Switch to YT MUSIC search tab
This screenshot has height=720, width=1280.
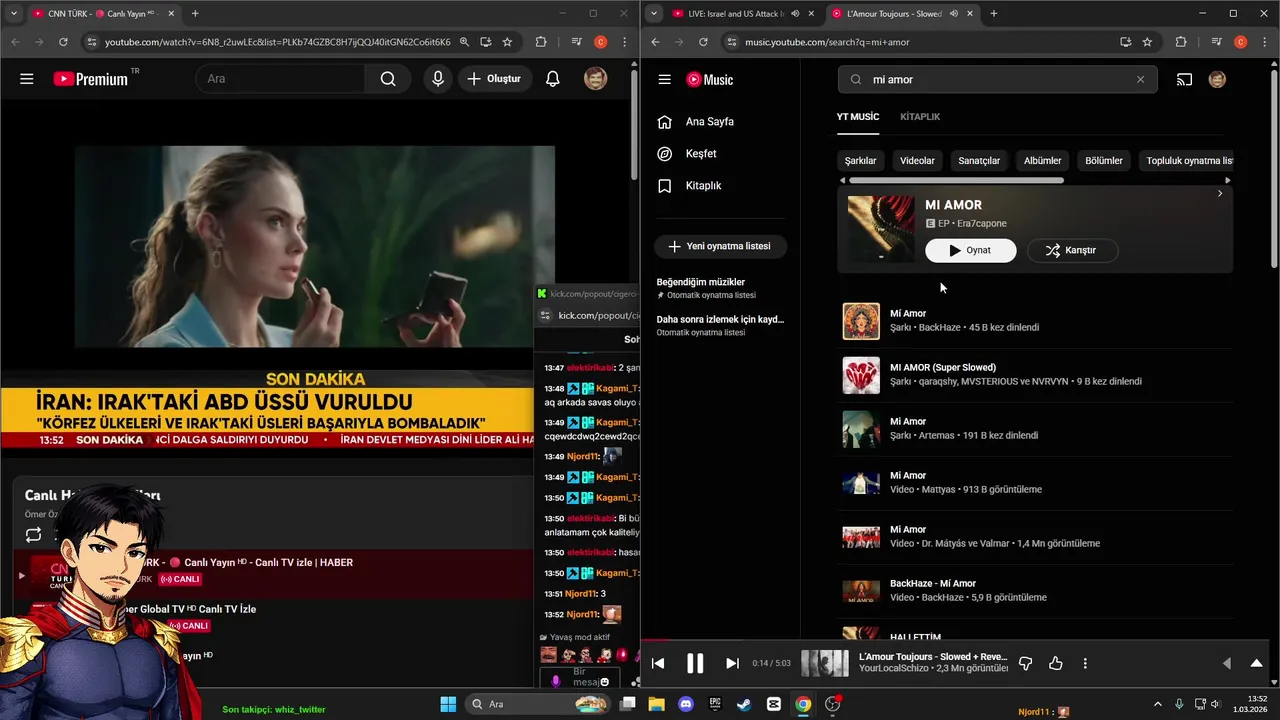[858, 117]
